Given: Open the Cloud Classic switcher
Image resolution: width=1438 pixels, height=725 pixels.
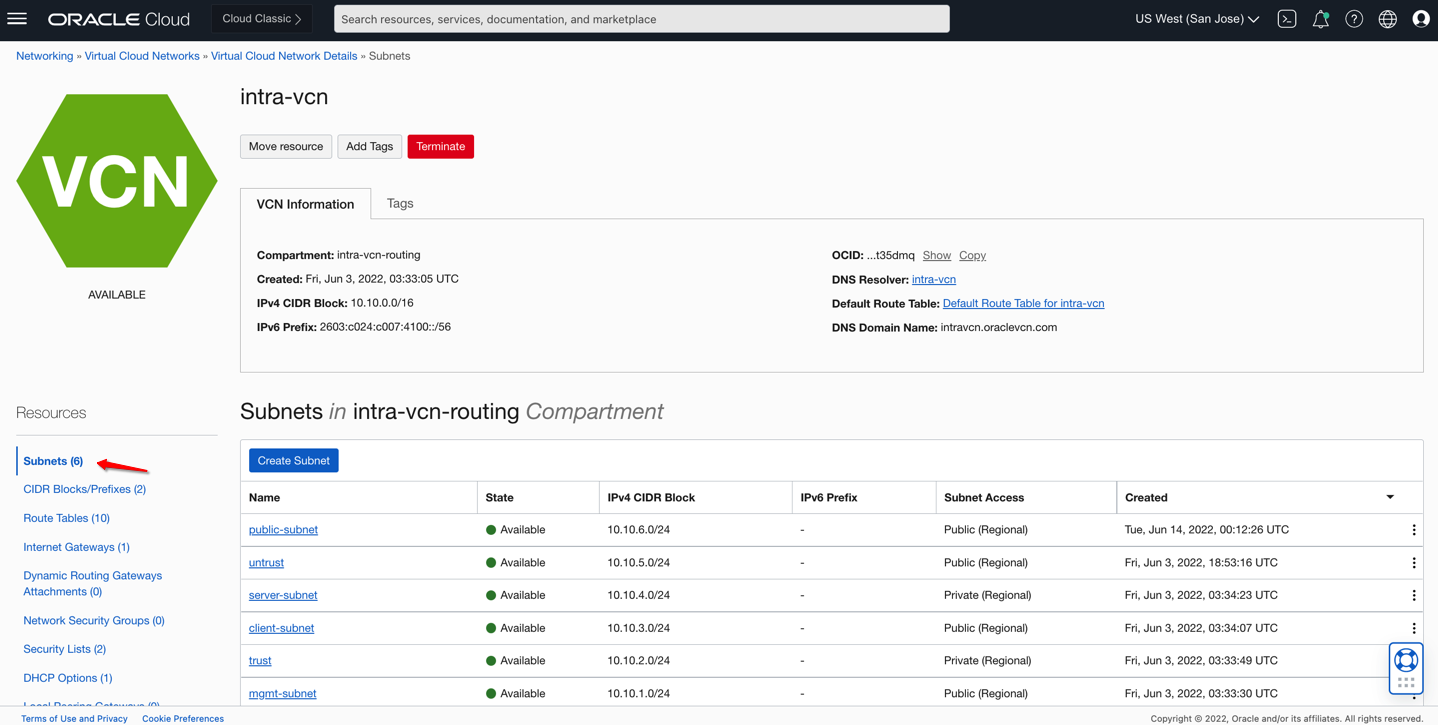Looking at the screenshot, I should (262, 19).
